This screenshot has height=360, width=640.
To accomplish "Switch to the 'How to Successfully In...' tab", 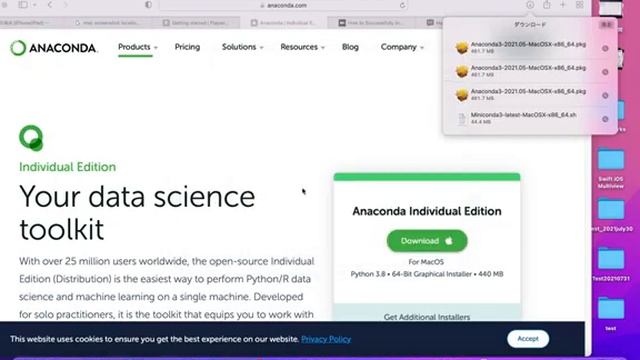I will (371, 23).
